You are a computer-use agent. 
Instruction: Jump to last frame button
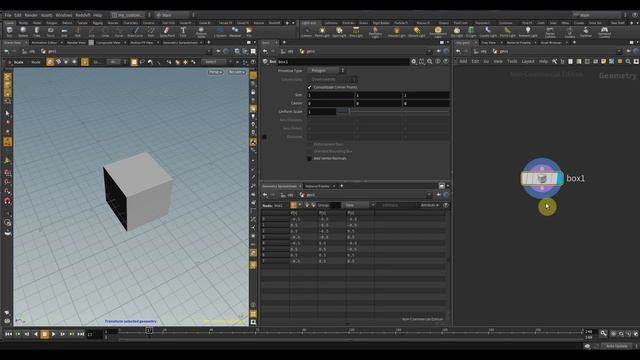point(80,334)
